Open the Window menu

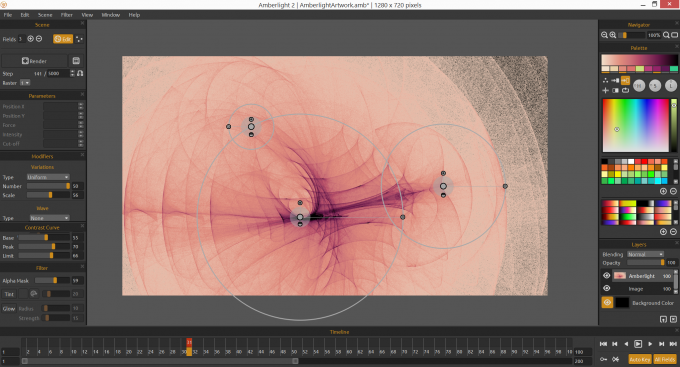pyautogui.click(x=111, y=15)
